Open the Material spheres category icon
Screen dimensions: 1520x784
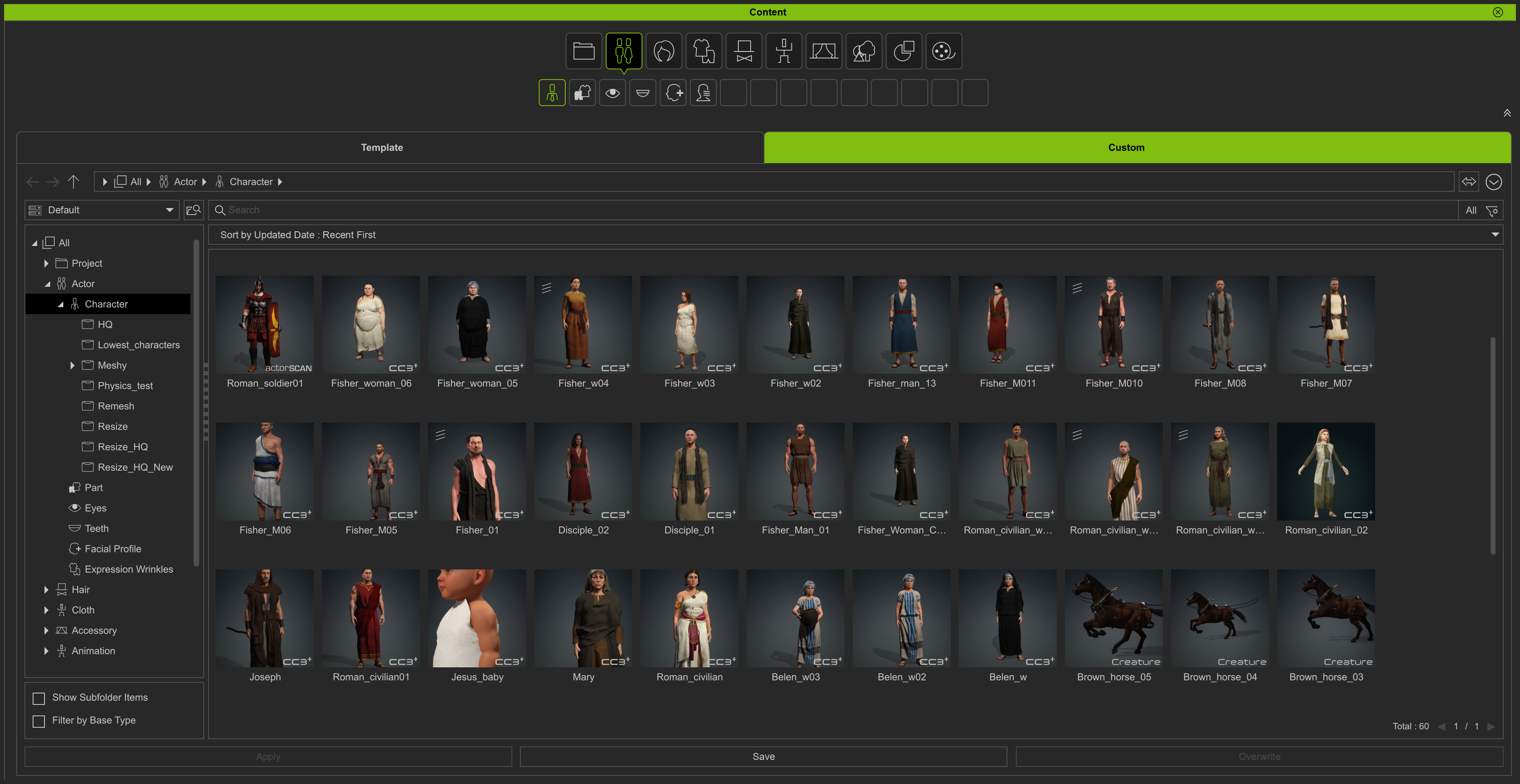click(904, 51)
